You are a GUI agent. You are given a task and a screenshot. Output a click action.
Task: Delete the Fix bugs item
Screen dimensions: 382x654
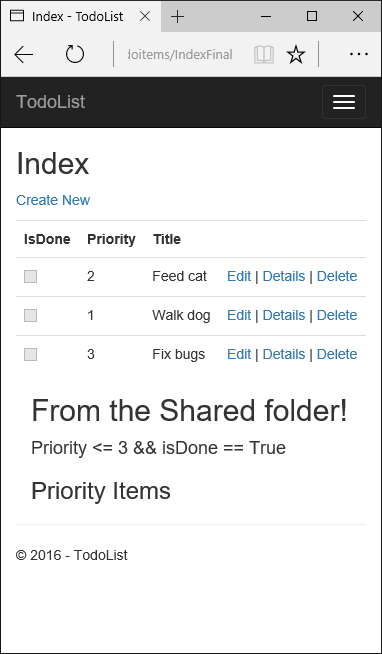pyautogui.click(x=337, y=354)
